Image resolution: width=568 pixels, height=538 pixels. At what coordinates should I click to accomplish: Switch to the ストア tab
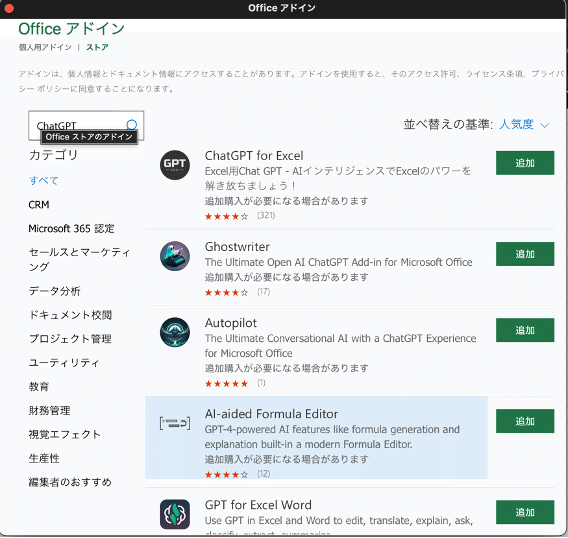[97, 47]
